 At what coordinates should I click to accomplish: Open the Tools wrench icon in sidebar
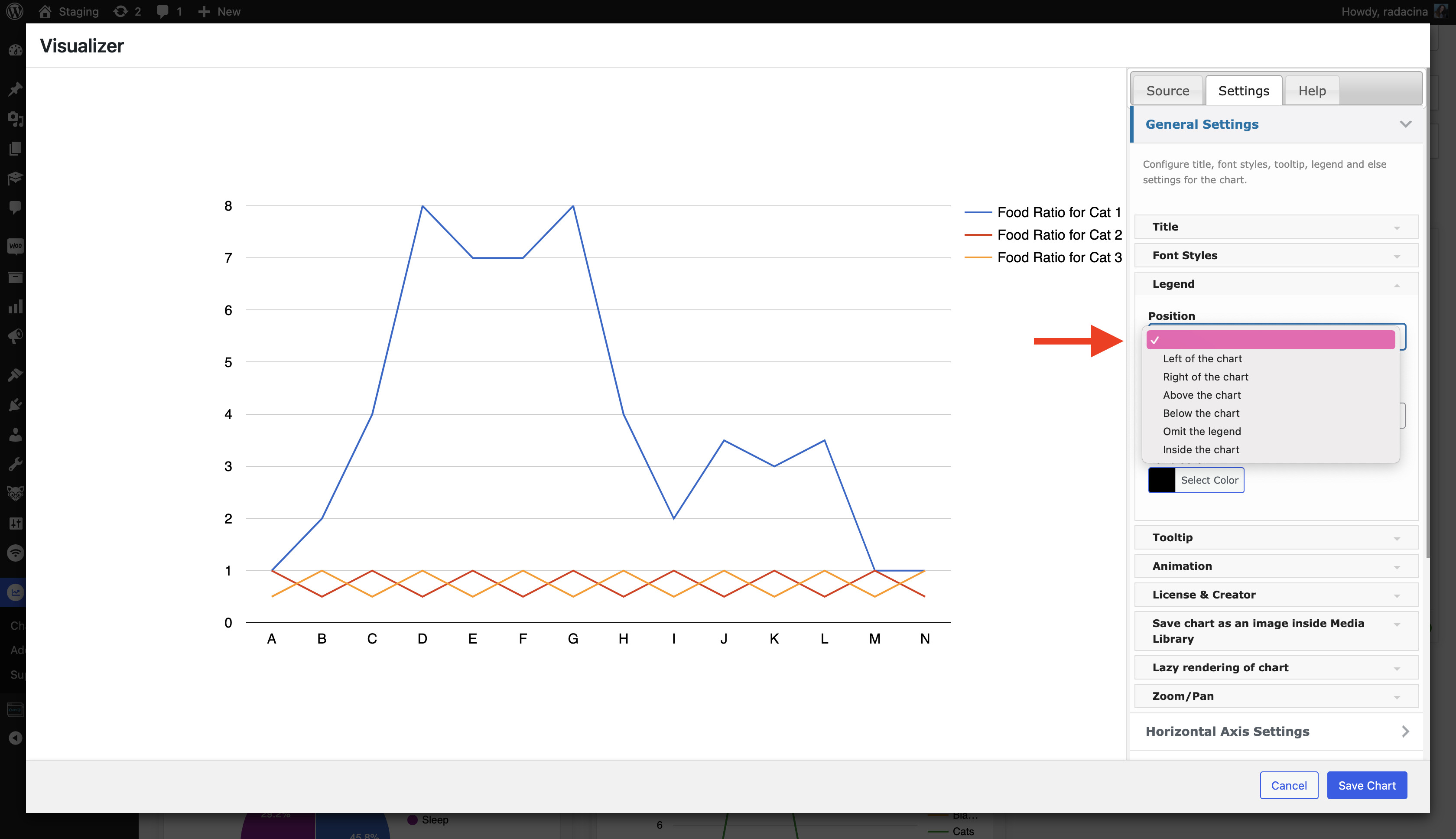(x=15, y=464)
